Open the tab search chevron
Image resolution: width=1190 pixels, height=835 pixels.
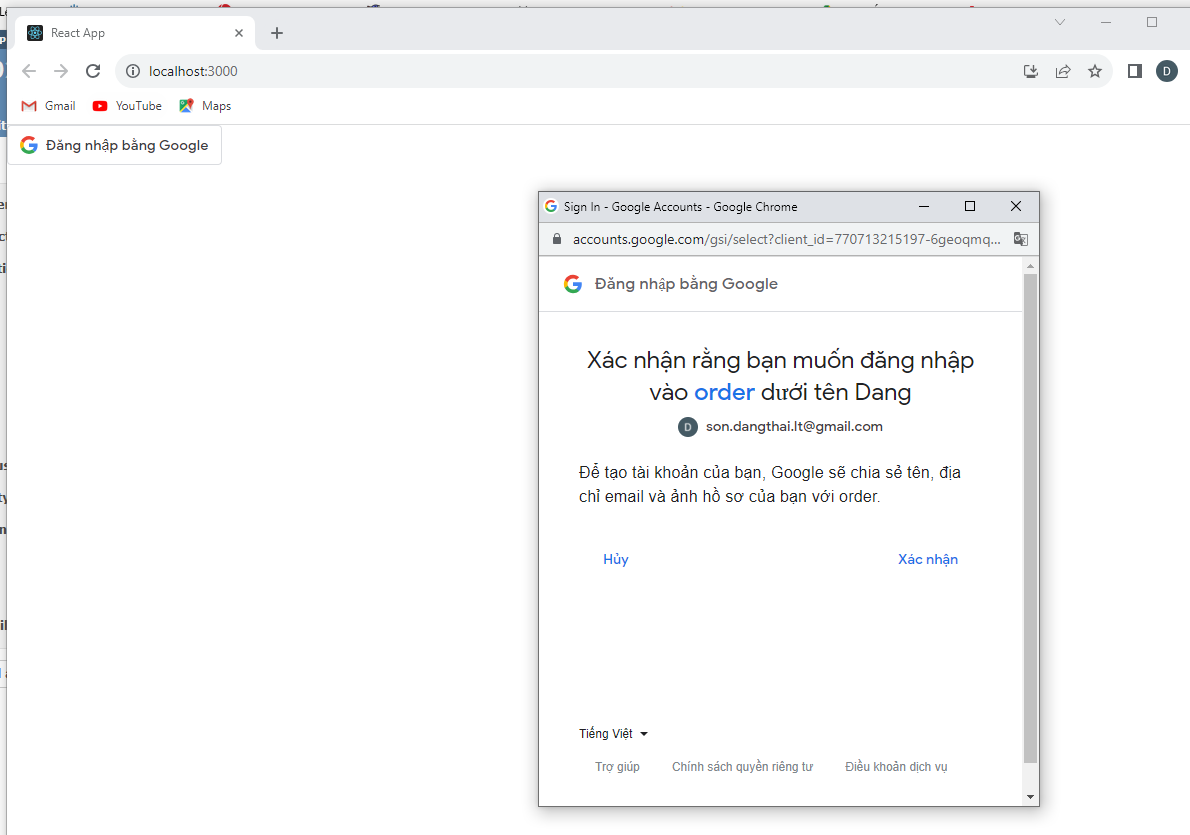pyautogui.click(x=1060, y=22)
